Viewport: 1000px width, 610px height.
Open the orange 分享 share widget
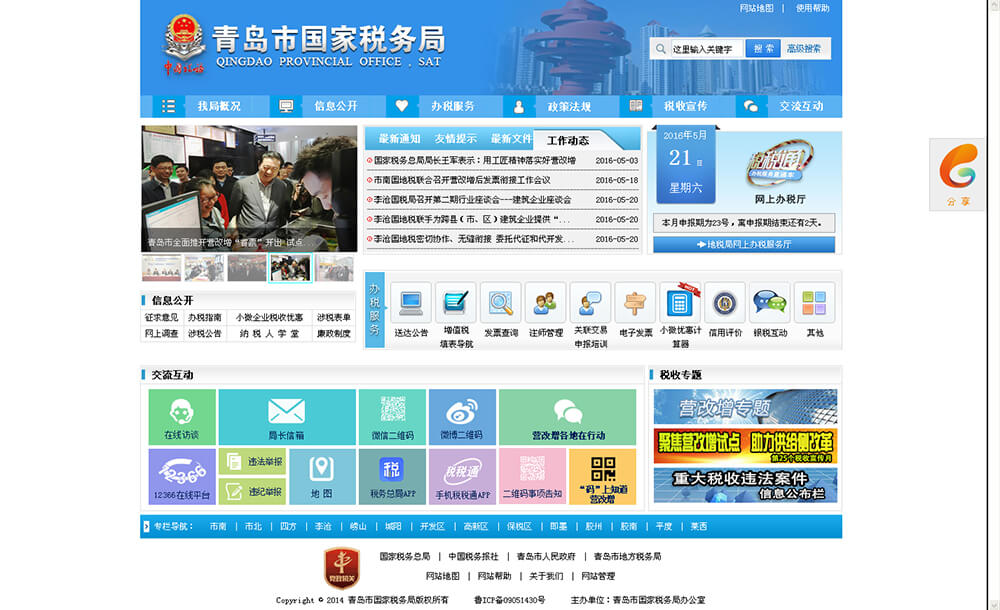(958, 174)
